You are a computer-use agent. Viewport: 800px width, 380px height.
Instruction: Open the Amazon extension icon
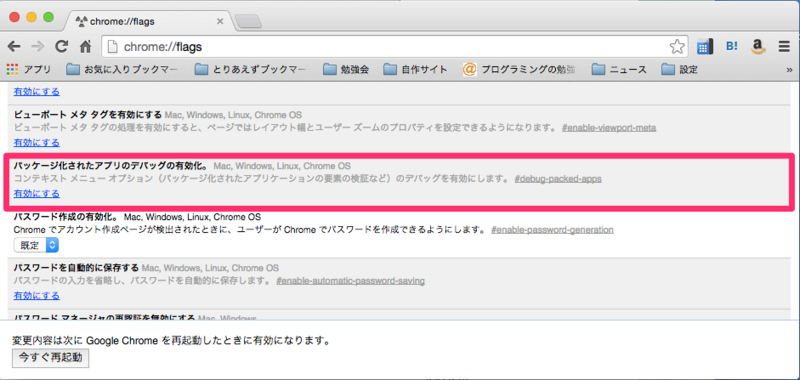(758, 47)
